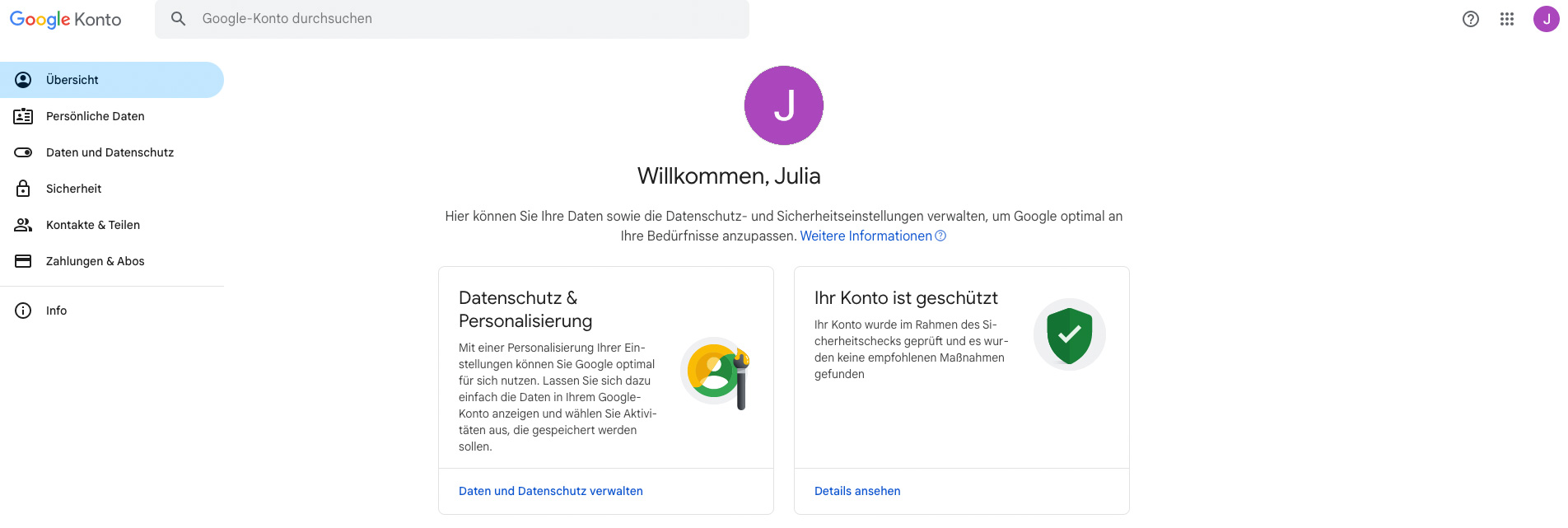Click the search magnifier icon
The width and height of the screenshot is (1568, 528).
pyautogui.click(x=178, y=18)
